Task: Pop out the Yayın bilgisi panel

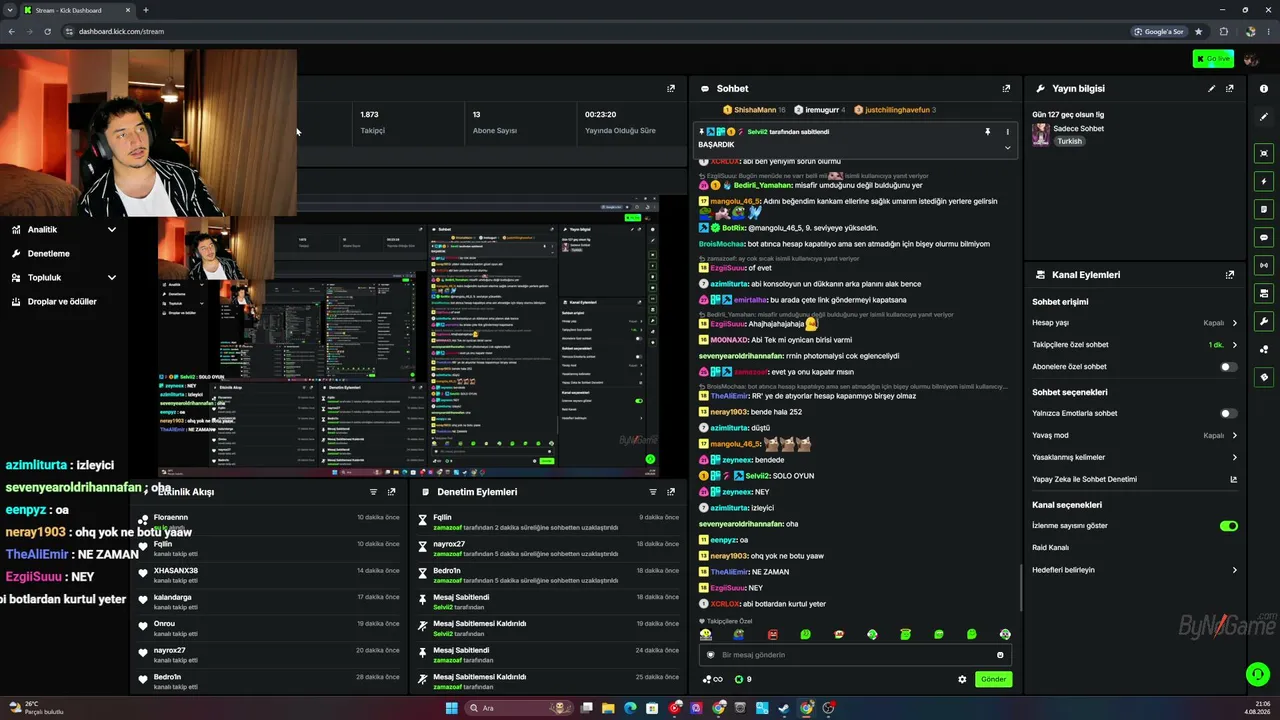Action: [1230, 89]
